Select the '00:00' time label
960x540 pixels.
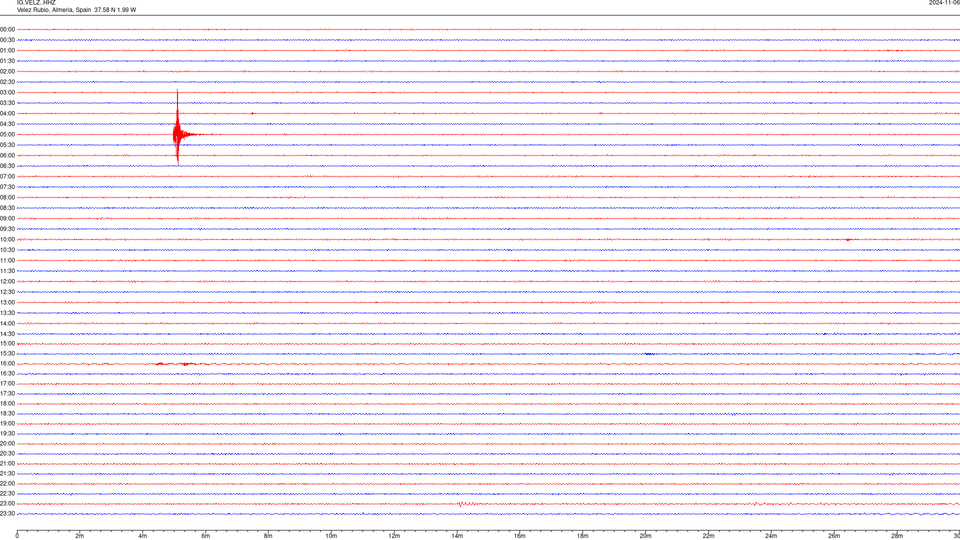coord(7,29)
